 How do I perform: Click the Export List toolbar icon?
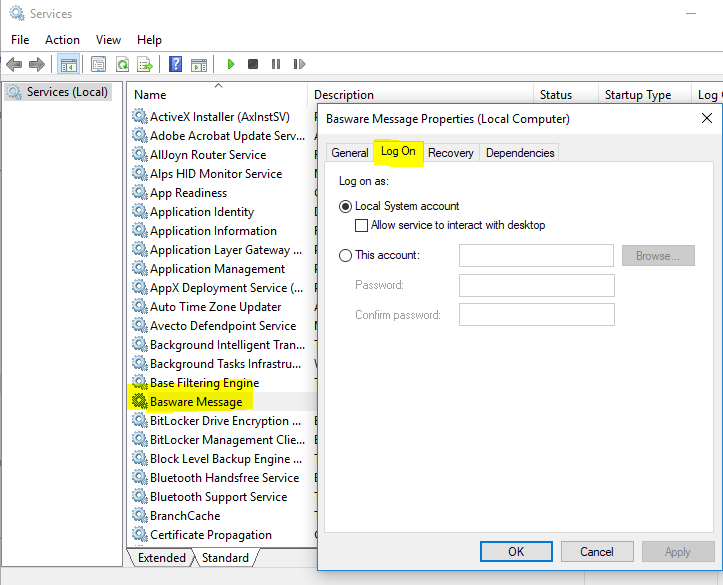tap(145, 64)
